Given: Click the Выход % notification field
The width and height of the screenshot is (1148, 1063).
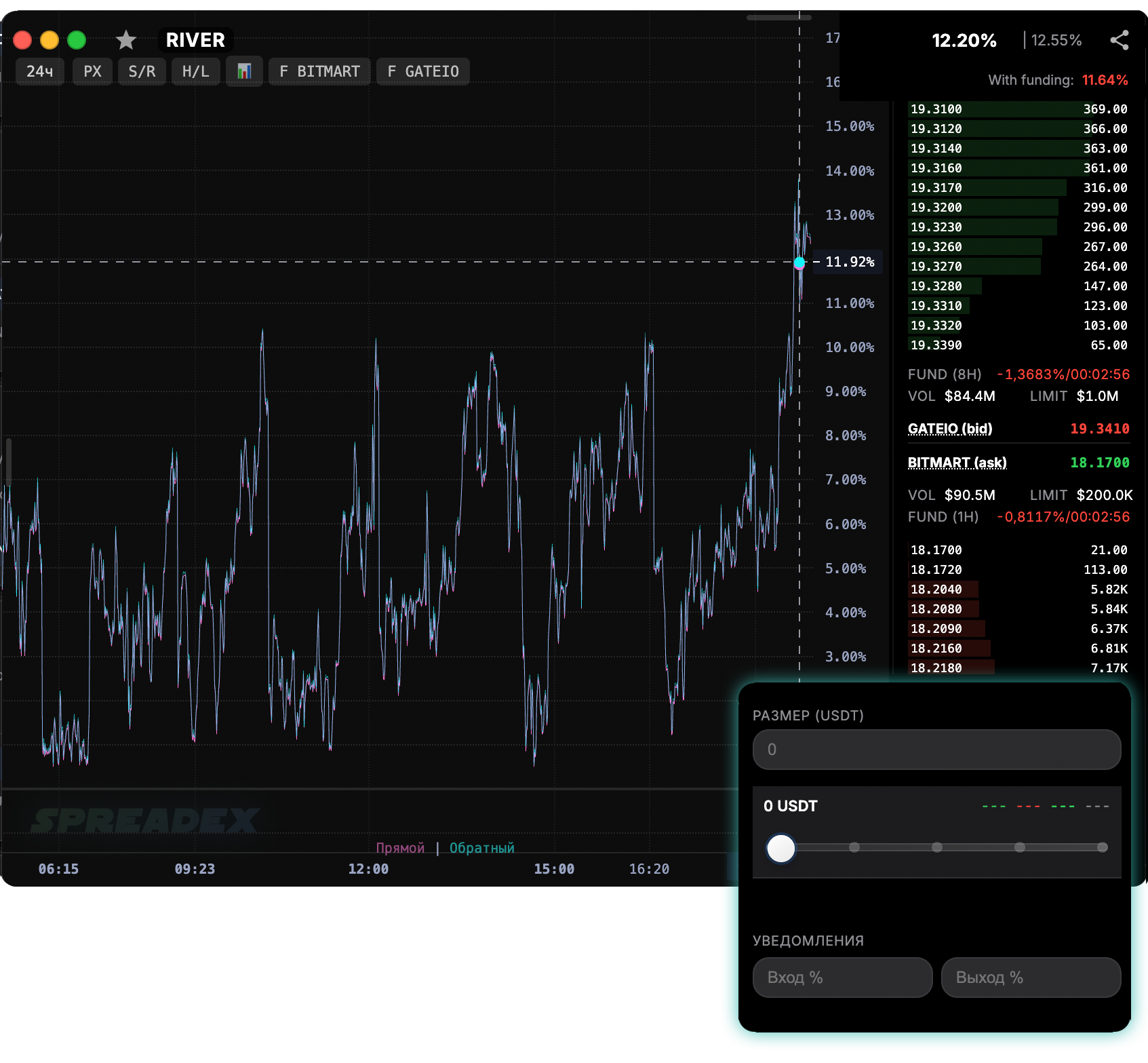Looking at the screenshot, I should click(1031, 978).
